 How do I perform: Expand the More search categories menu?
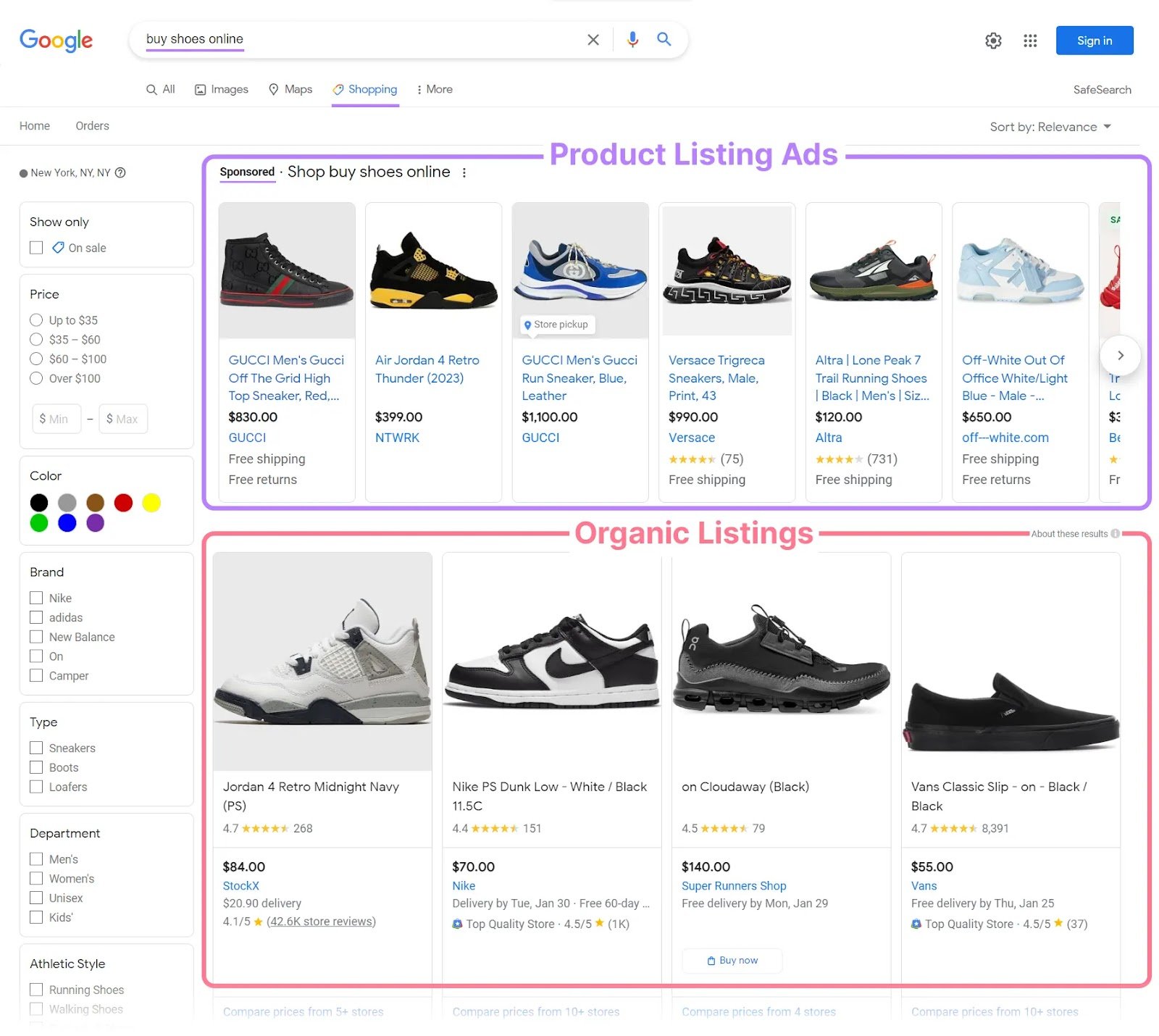tap(435, 89)
